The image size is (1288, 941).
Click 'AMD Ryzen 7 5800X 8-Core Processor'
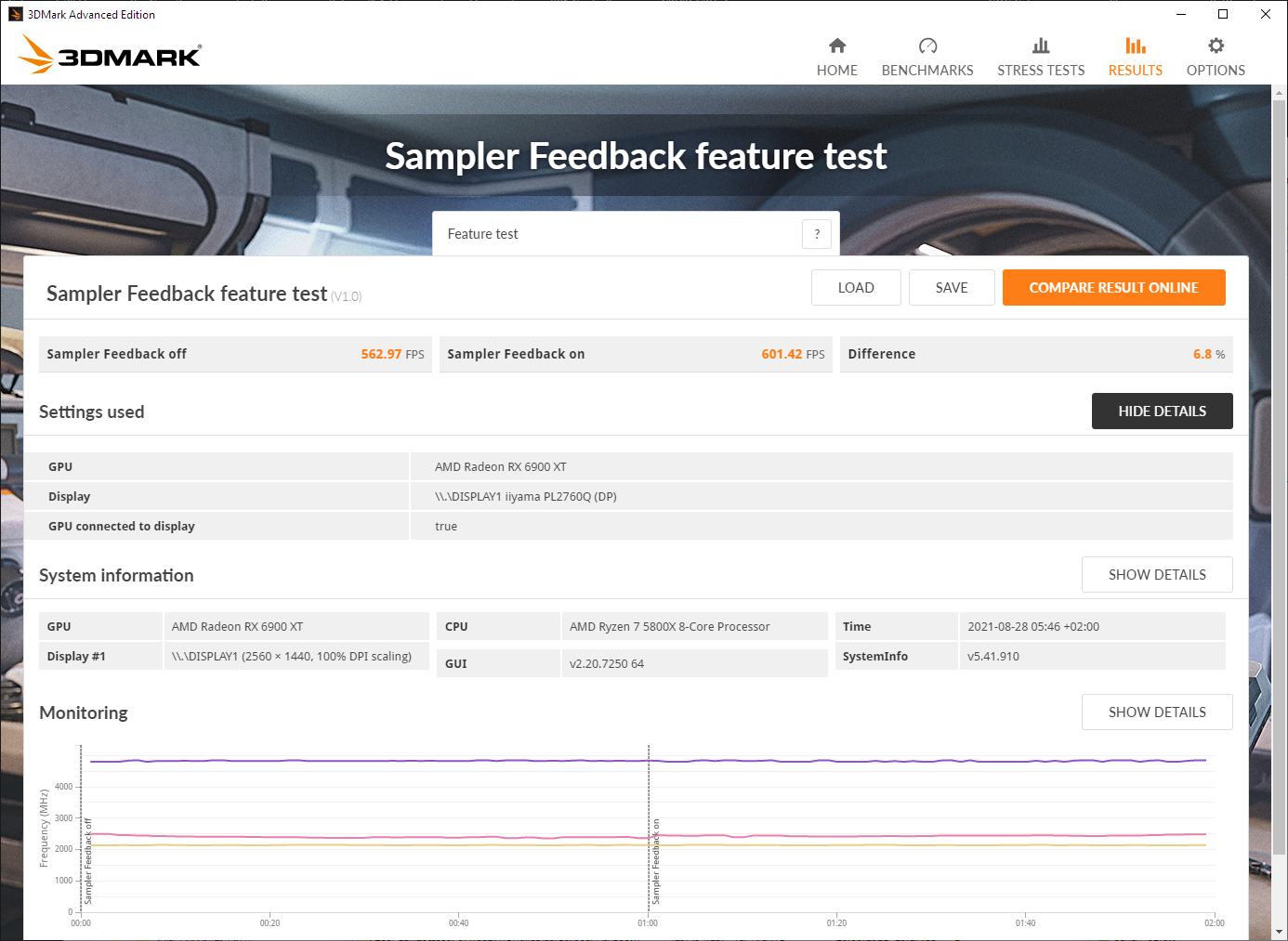click(669, 627)
